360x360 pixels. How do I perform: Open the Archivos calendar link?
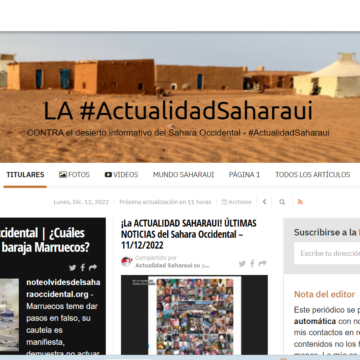[x=236, y=202]
